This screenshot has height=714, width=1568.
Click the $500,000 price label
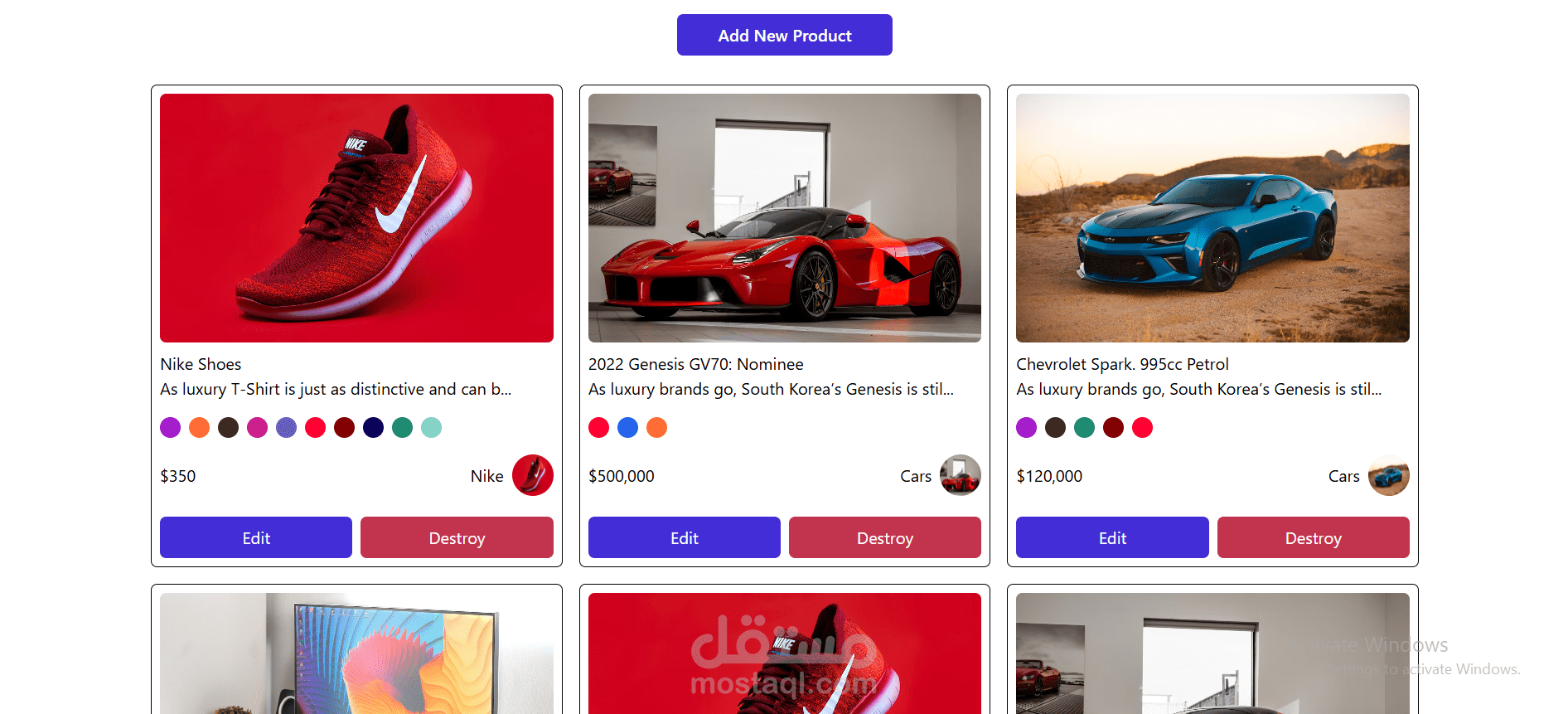coord(622,475)
